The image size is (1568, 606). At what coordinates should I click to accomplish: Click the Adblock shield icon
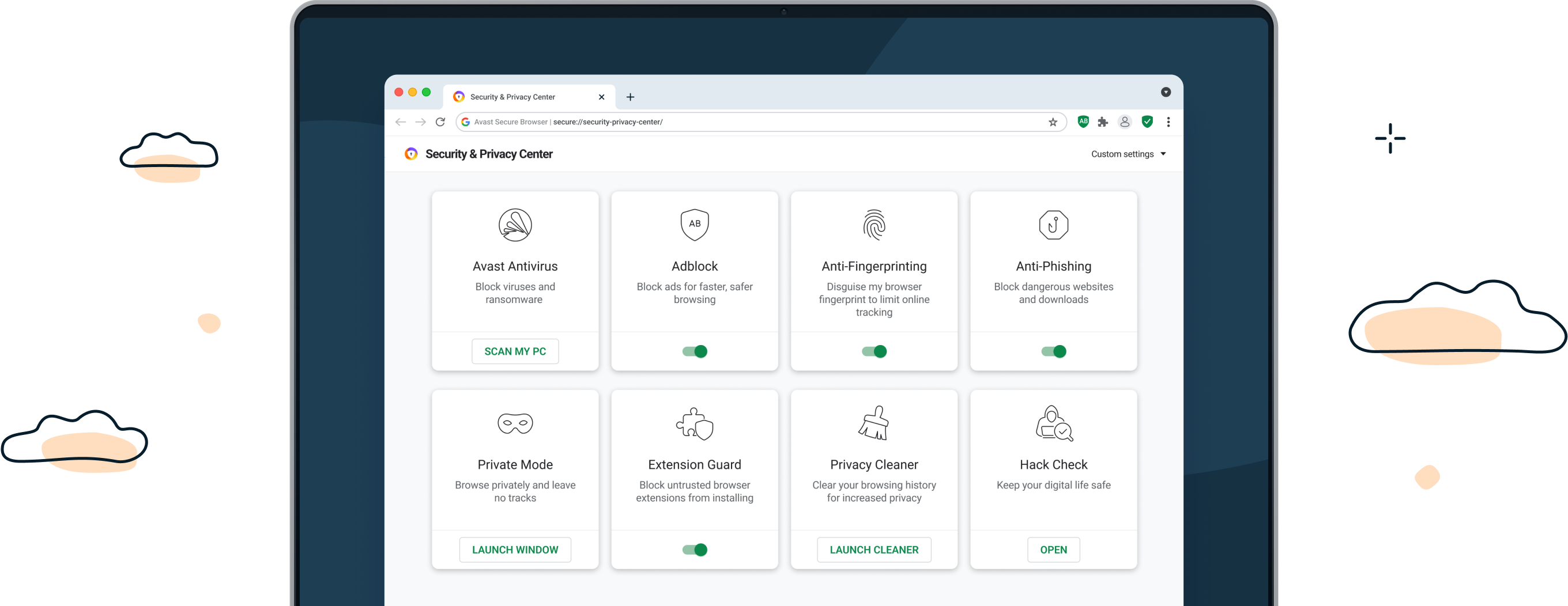coord(694,224)
